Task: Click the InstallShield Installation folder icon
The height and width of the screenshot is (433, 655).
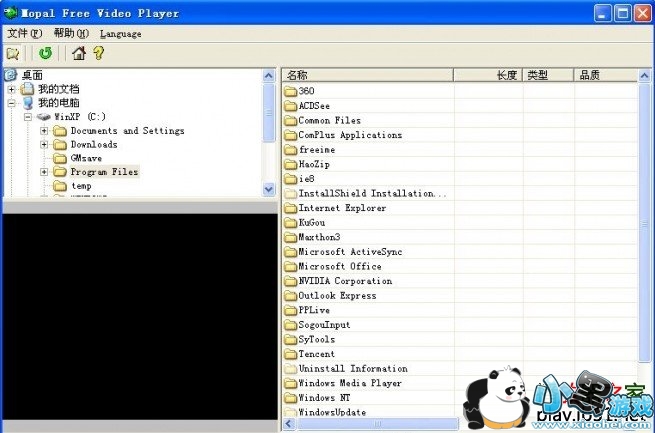Action: point(290,193)
